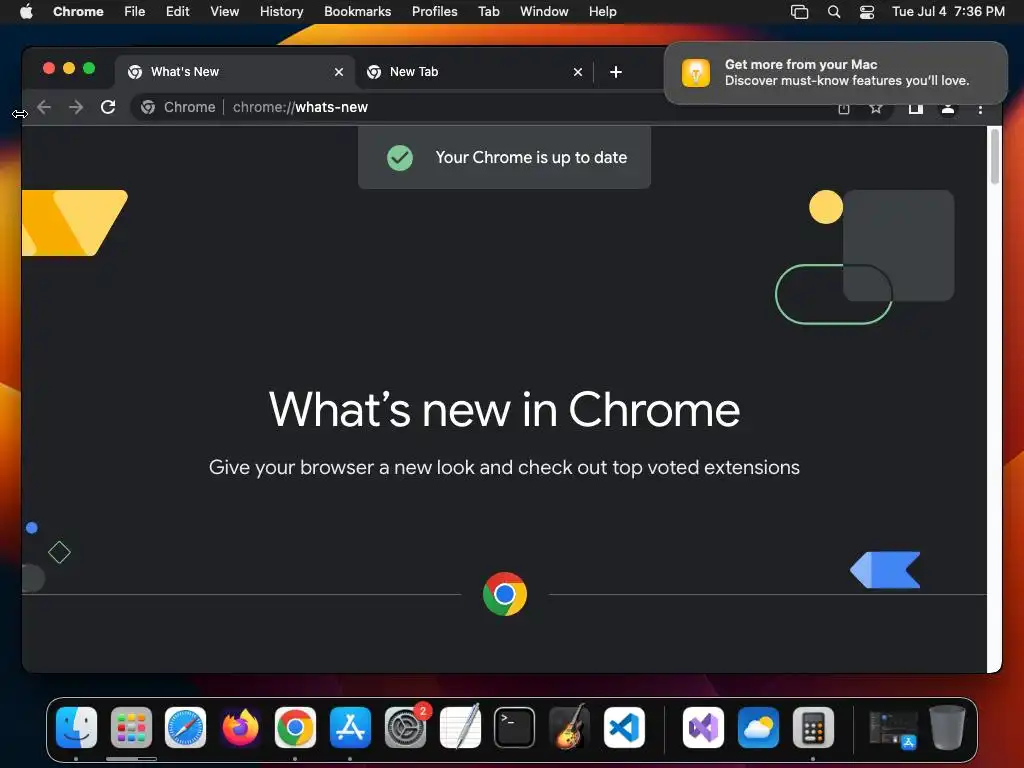Click the back navigation arrow
This screenshot has width=1024, height=768.
(44, 107)
